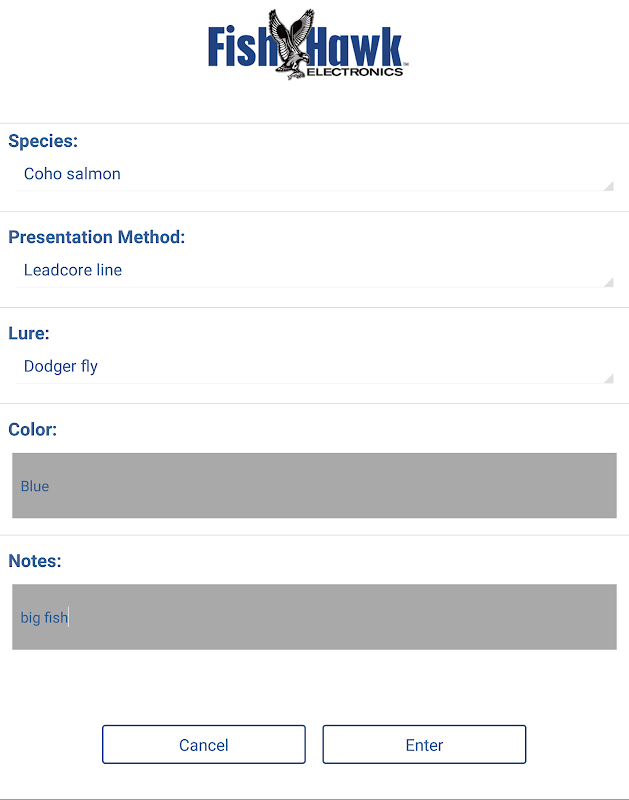Image resolution: width=629 pixels, height=800 pixels.
Task: Open the Species selector showing Coho salmon
Action: 314,174
